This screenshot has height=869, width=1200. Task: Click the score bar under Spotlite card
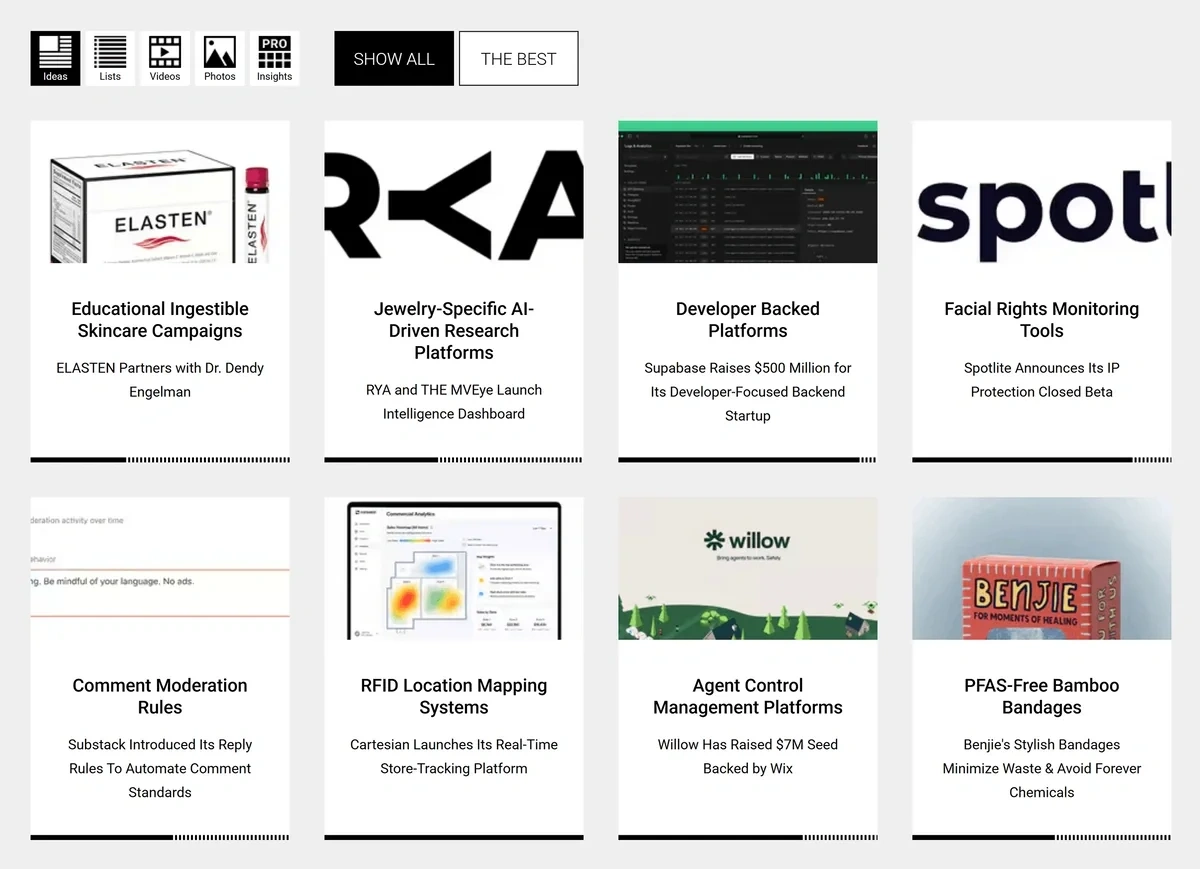[1042, 460]
